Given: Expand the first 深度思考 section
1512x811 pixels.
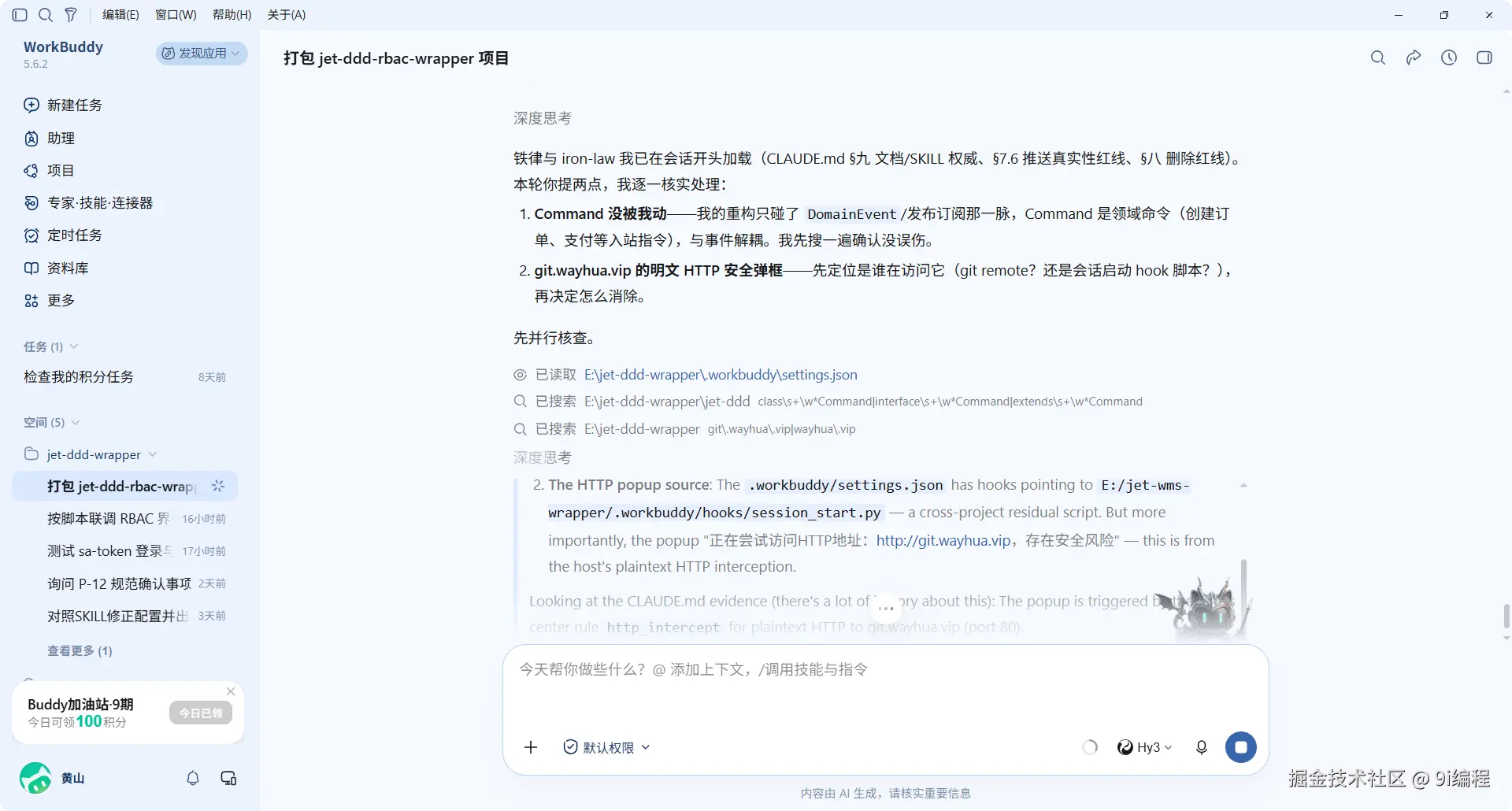Looking at the screenshot, I should [x=543, y=118].
